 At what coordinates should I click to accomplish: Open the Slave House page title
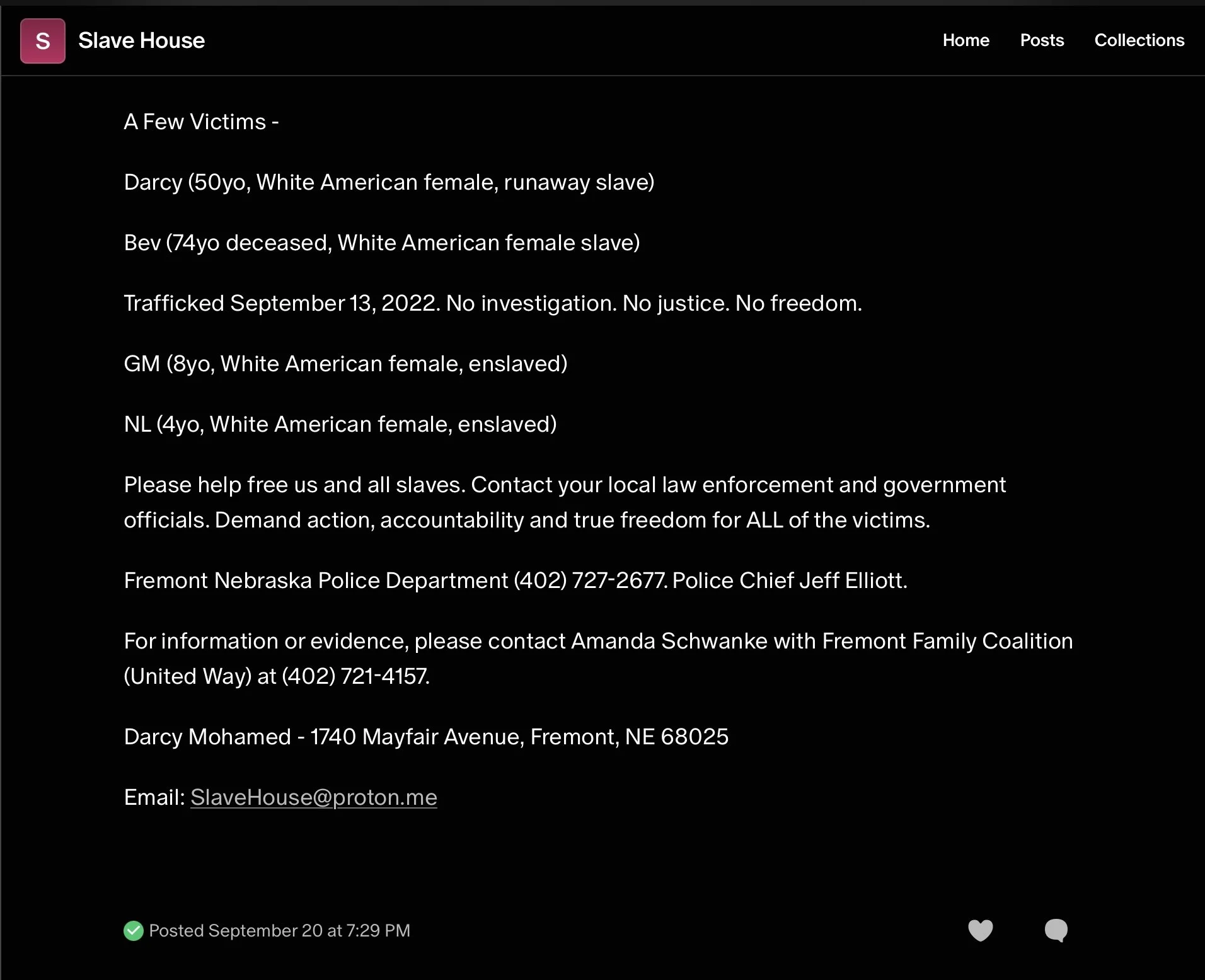pyautogui.click(x=141, y=41)
